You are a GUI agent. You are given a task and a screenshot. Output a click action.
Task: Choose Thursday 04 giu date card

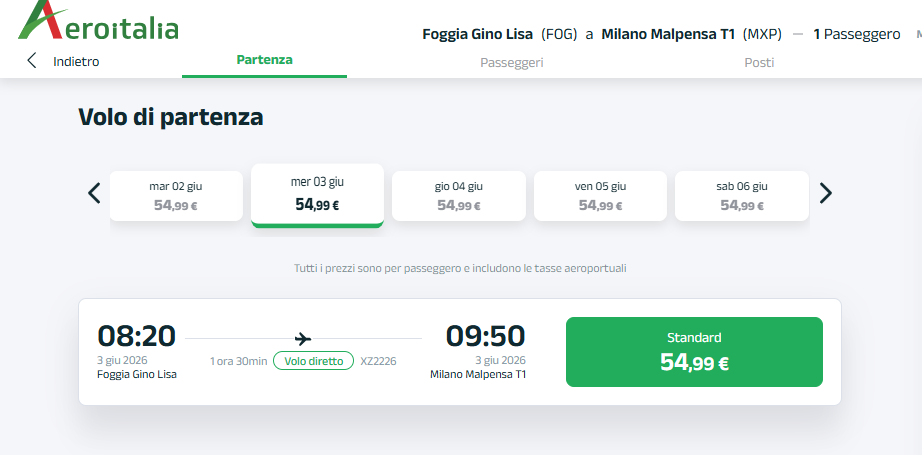pyautogui.click(x=459, y=195)
